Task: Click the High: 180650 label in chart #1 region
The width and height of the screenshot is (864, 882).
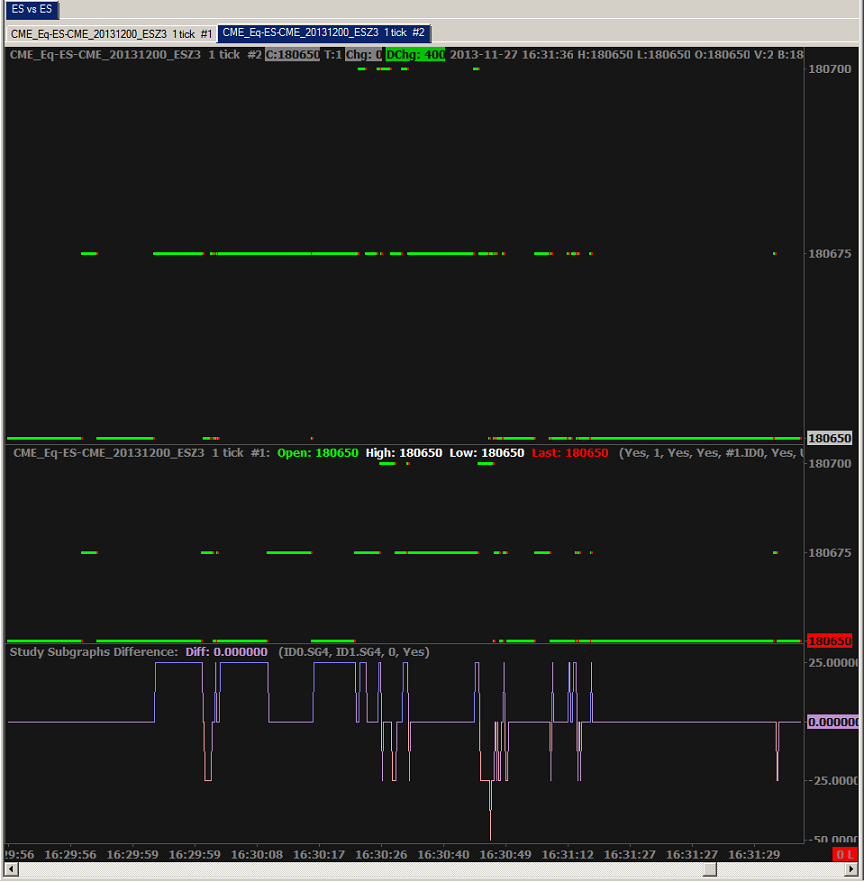Action: (404, 453)
